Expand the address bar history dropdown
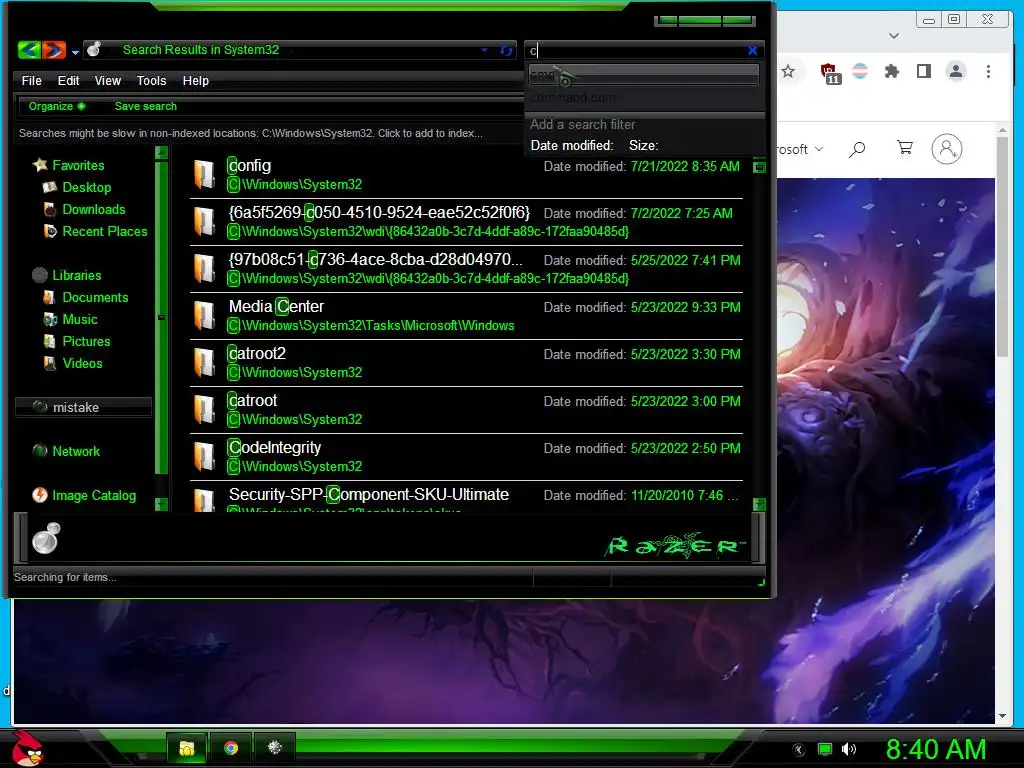Image resolution: width=1024 pixels, height=768 pixels. [x=485, y=50]
